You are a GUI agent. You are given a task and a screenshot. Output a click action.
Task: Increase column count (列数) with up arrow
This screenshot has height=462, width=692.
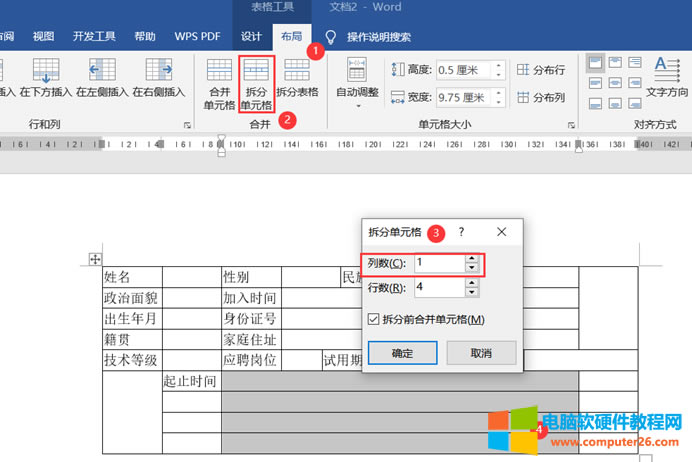pyautogui.click(x=471, y=258)
